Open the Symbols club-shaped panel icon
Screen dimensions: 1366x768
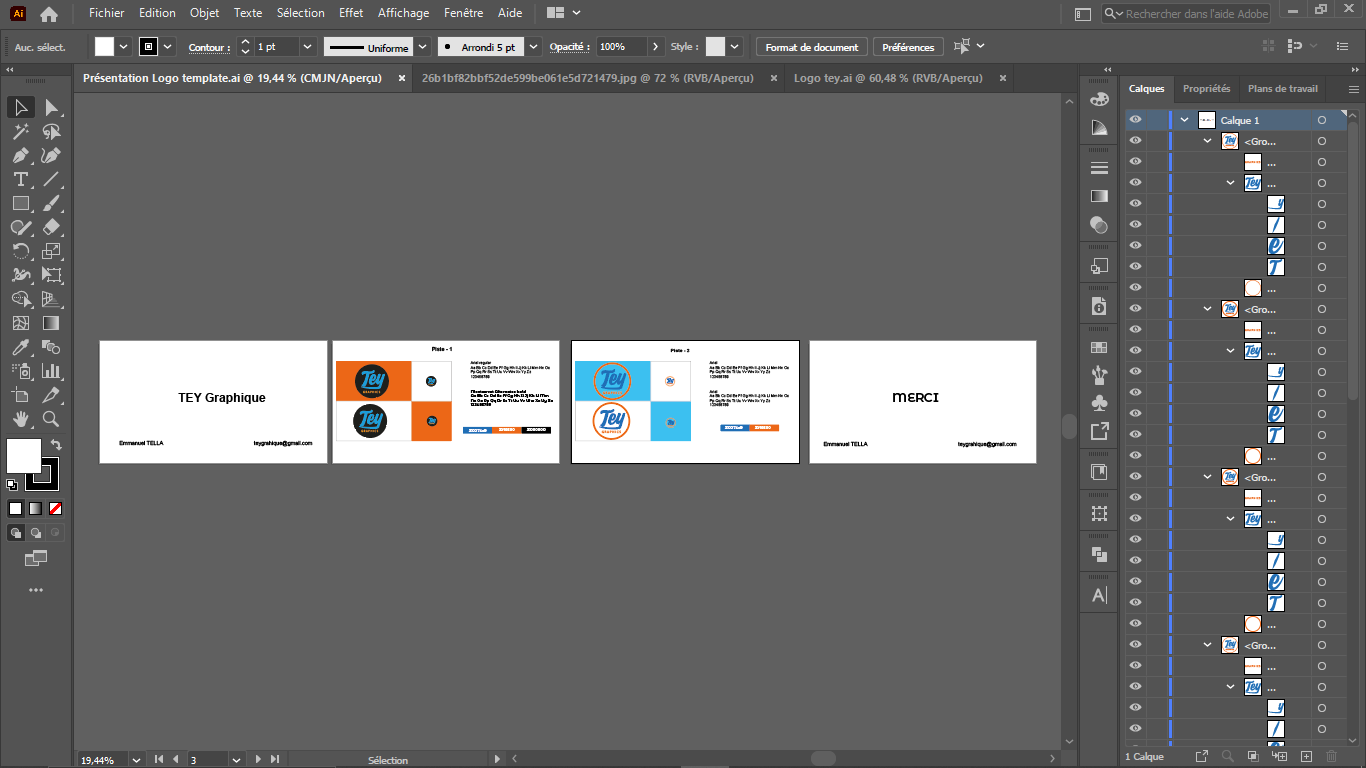(1099, 403)
